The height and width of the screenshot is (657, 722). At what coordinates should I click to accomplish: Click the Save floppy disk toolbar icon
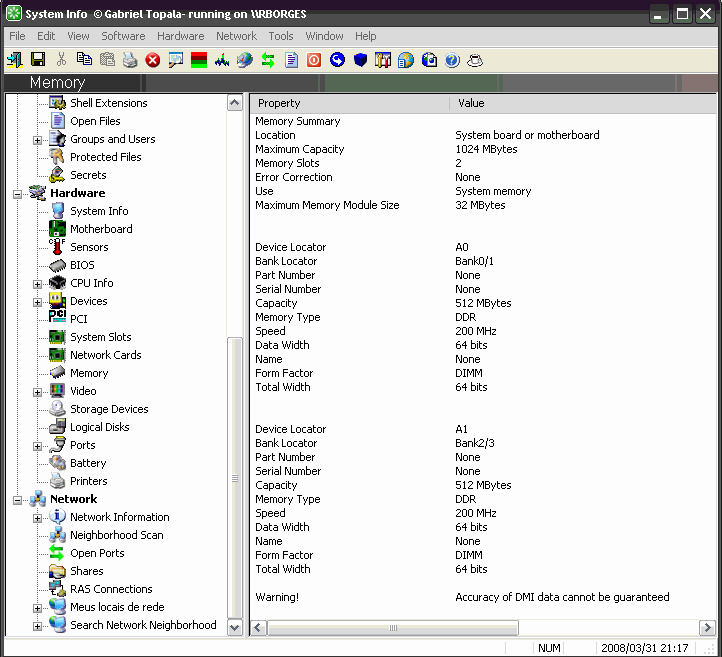click(38, 60)
